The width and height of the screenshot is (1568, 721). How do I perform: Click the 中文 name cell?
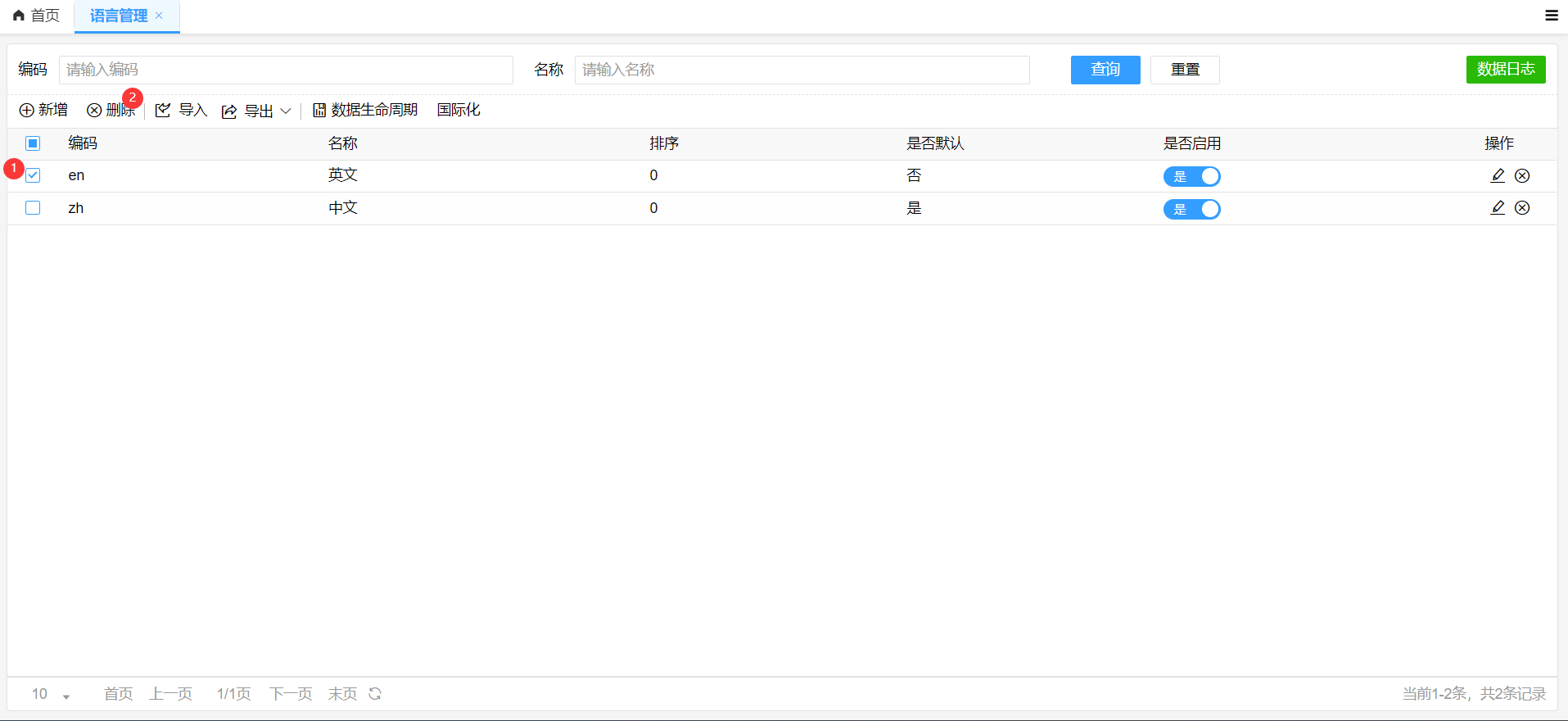click(343, 208)
